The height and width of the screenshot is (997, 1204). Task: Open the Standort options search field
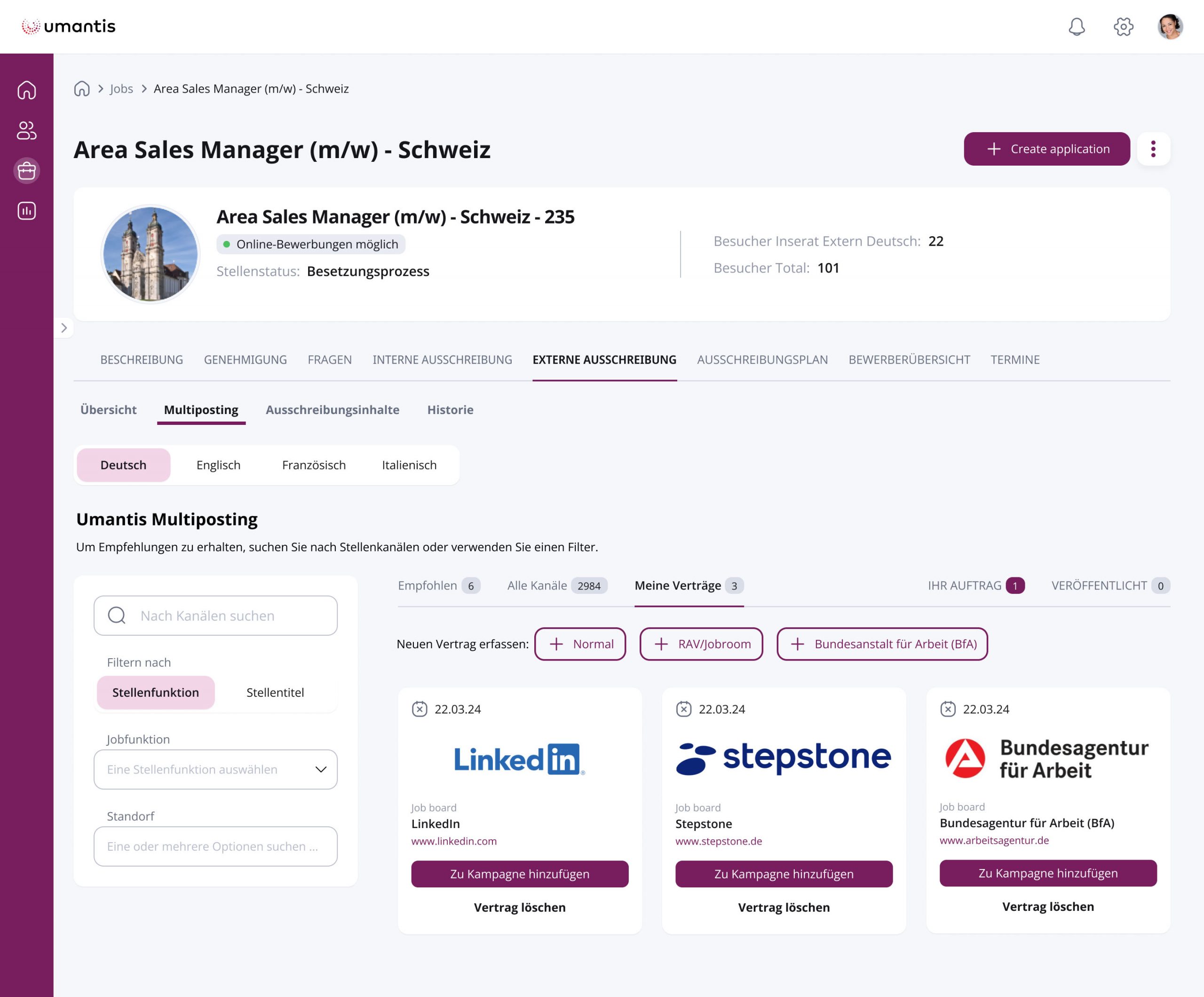pos(215,846)
